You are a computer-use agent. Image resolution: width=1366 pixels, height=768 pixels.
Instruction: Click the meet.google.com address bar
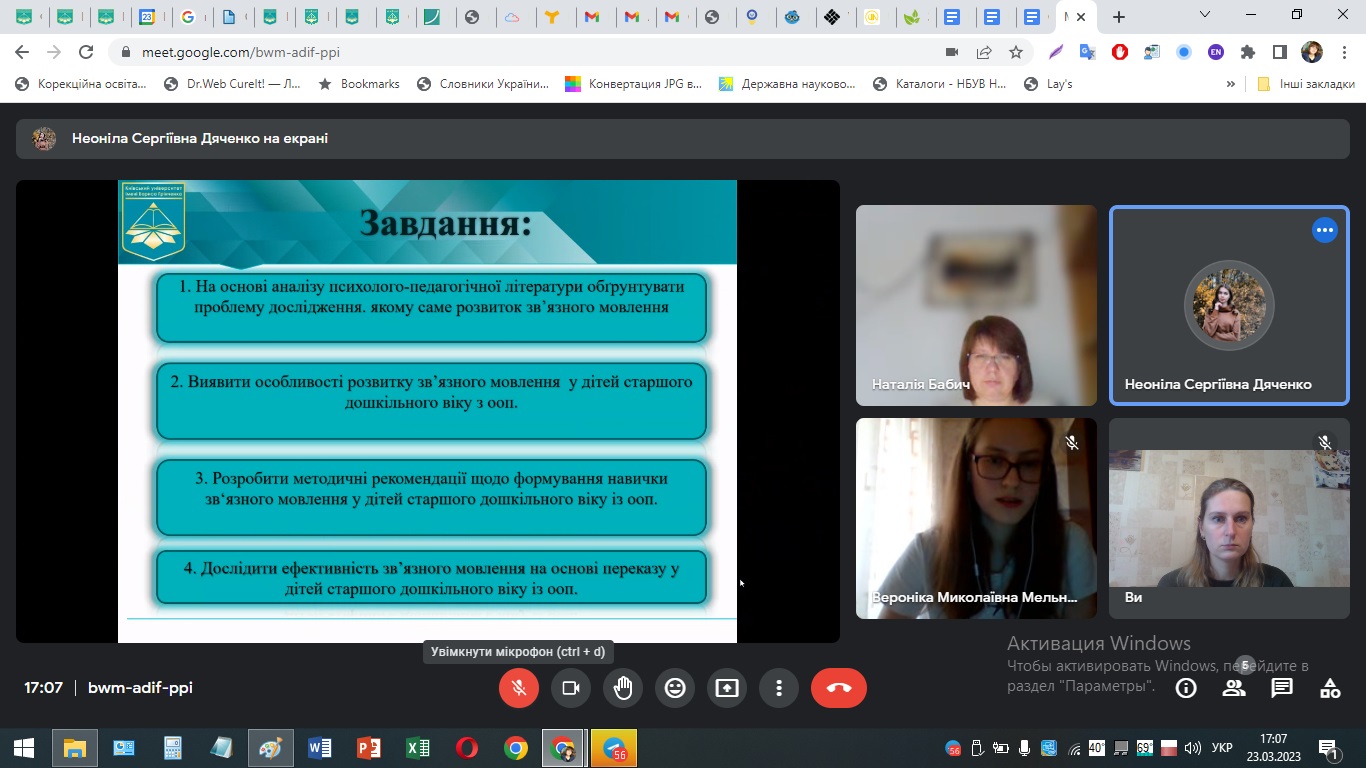[x=500, y=52]
